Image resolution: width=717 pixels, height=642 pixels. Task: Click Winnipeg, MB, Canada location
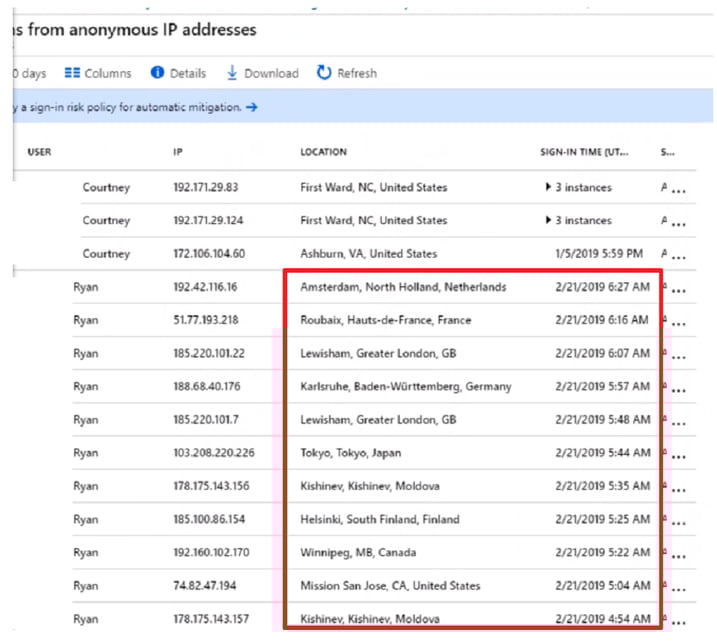tap(358, 553)
